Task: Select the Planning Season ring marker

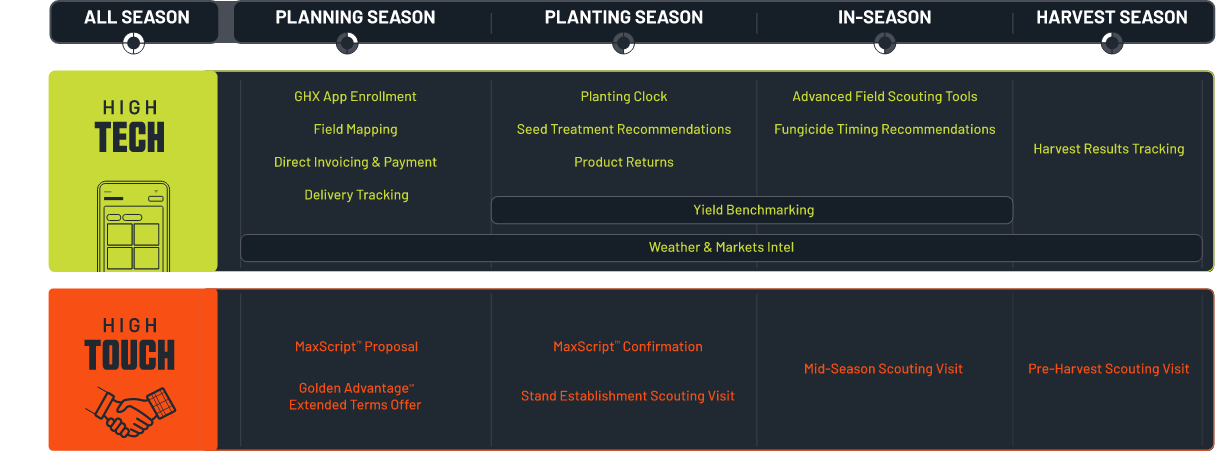Action: click(x=347, y=43)
